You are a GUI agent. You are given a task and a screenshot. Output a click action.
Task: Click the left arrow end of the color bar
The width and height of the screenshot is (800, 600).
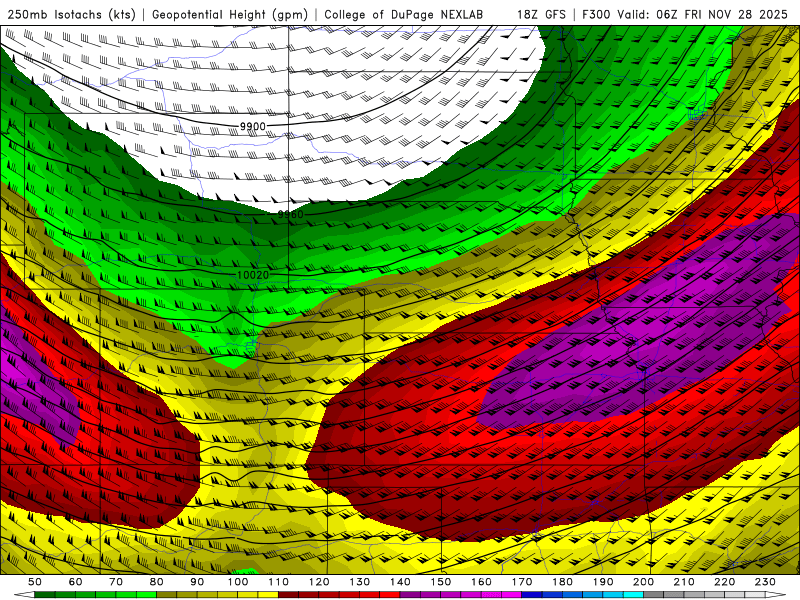pyautogui.click(x=24, y=594)
